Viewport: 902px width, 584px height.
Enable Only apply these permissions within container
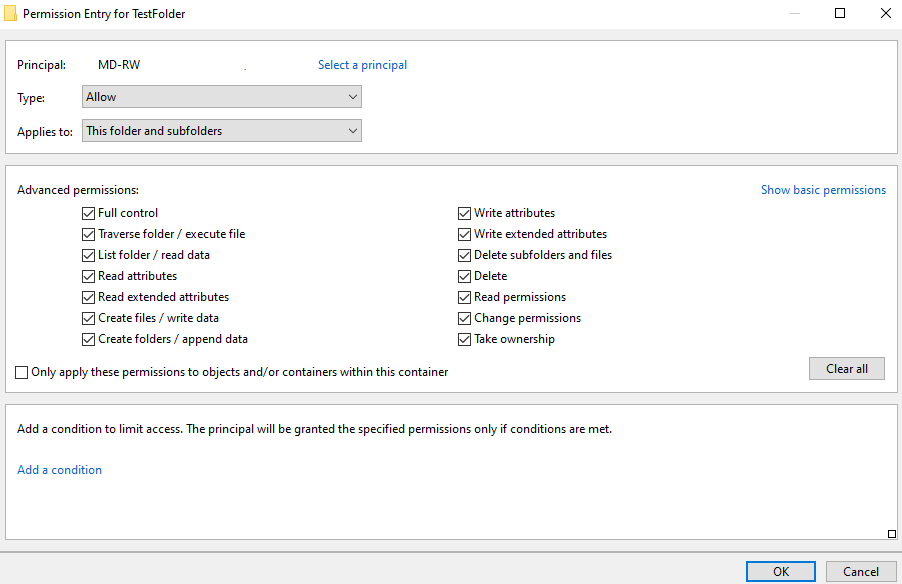[x=21, y=372]
